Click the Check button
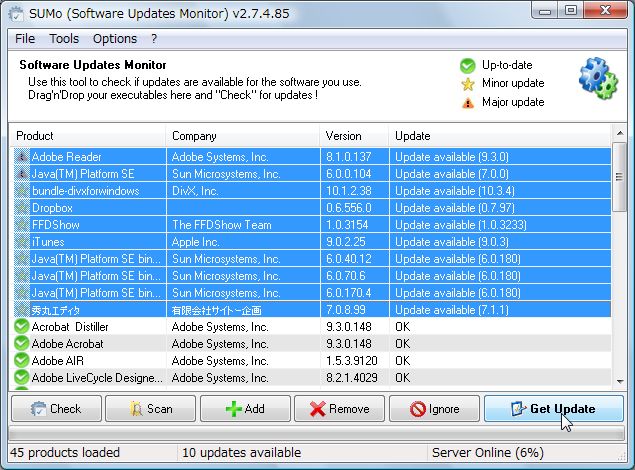The width and height of the screenshot is (635, 470). [x=56, y=409]
